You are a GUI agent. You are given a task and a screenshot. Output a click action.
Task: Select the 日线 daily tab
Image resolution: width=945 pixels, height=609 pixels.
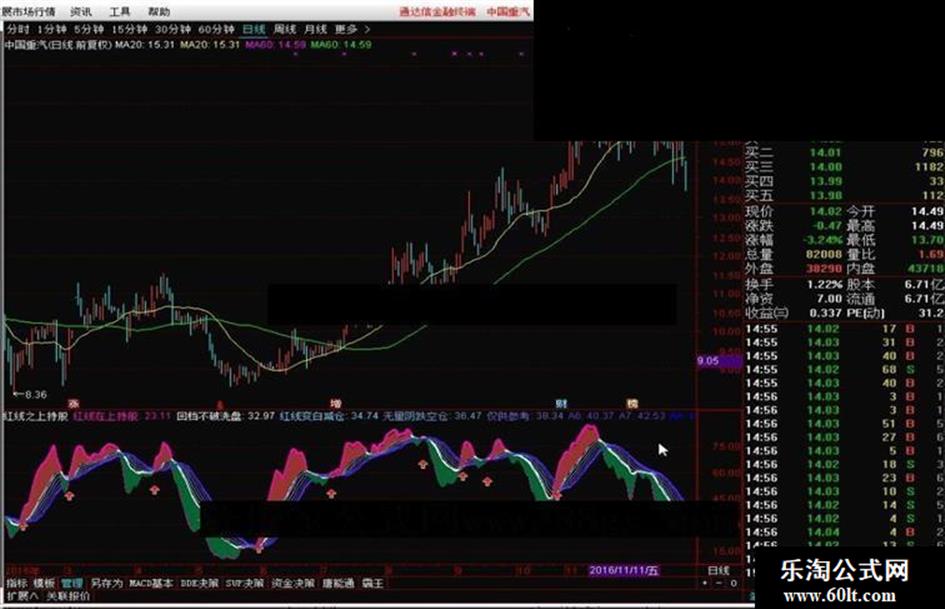(x=254, y=29)
